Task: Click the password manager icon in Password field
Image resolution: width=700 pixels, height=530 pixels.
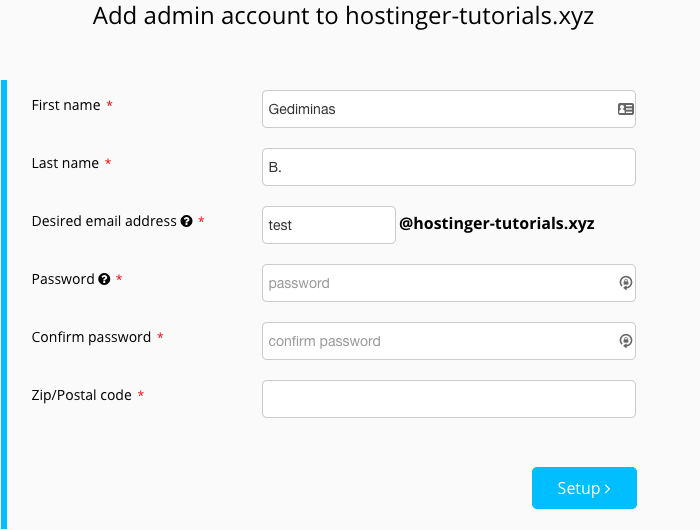Action: [x=625, y=283]
